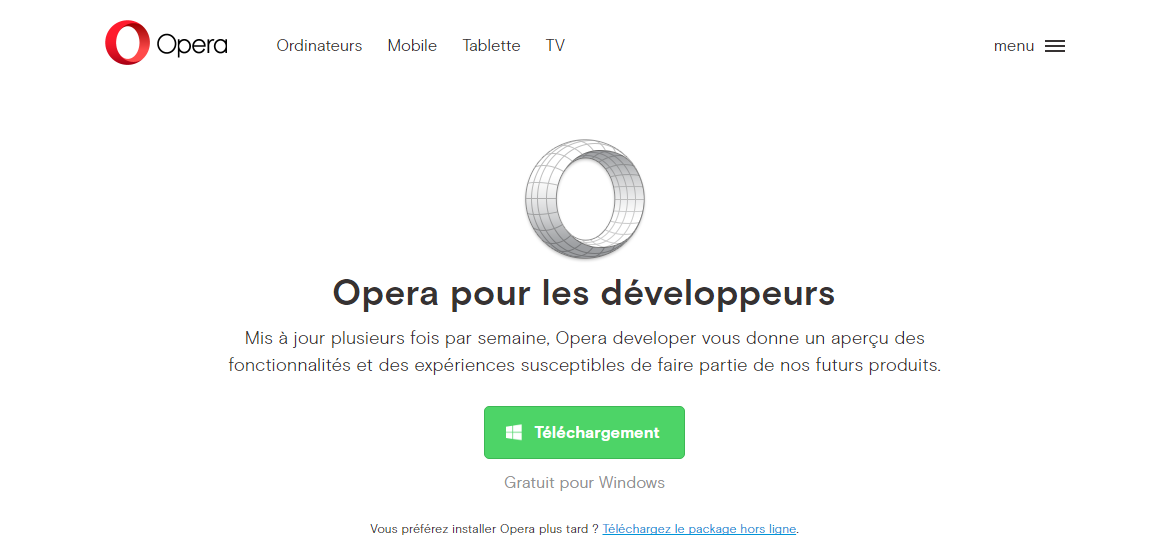1166x549 pixels.
Task: Click the Opera wordmark in the header
Action: pos(192,45)
